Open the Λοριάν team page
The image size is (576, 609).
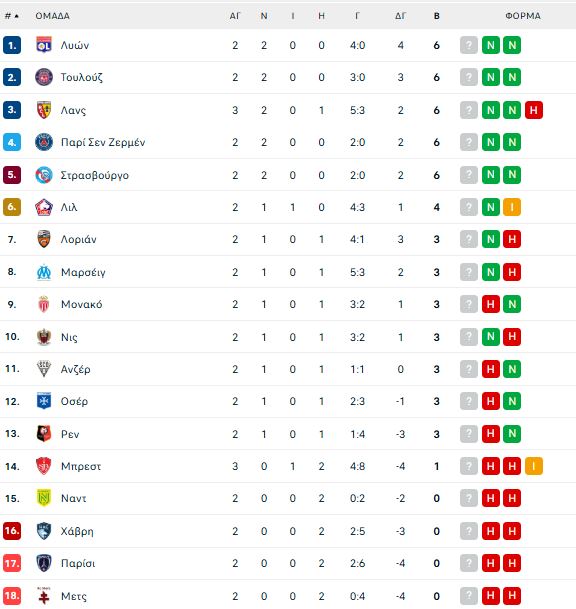point(78,239)
